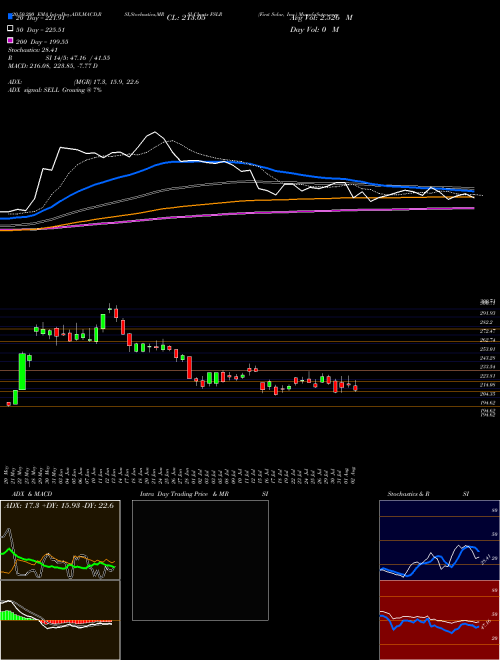
Task: Click the 'SI 14/3: 47.16 / 41.55' readout
Action: (x=78, y=58)
